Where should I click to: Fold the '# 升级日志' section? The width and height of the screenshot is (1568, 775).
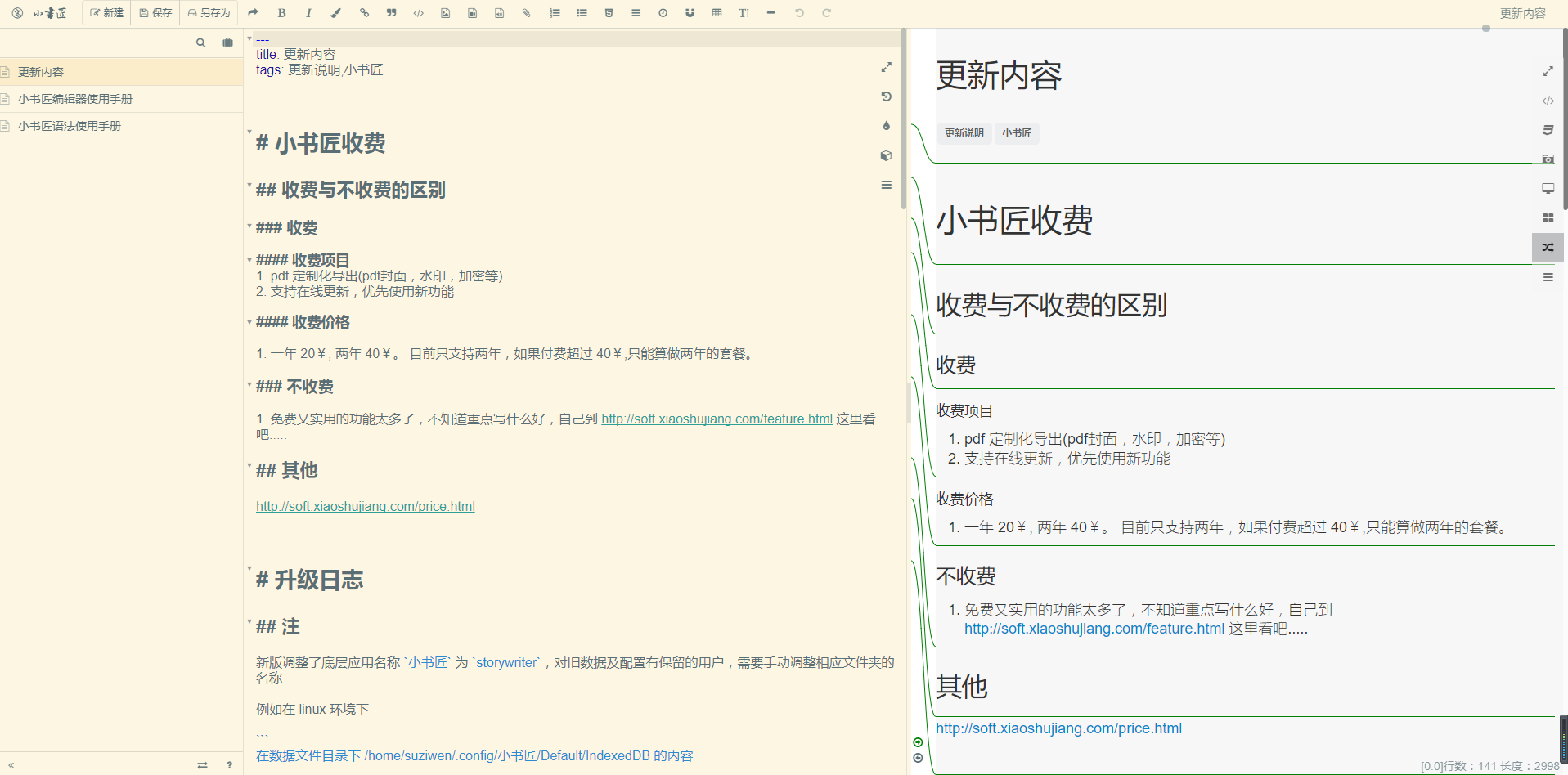(249, 568)
